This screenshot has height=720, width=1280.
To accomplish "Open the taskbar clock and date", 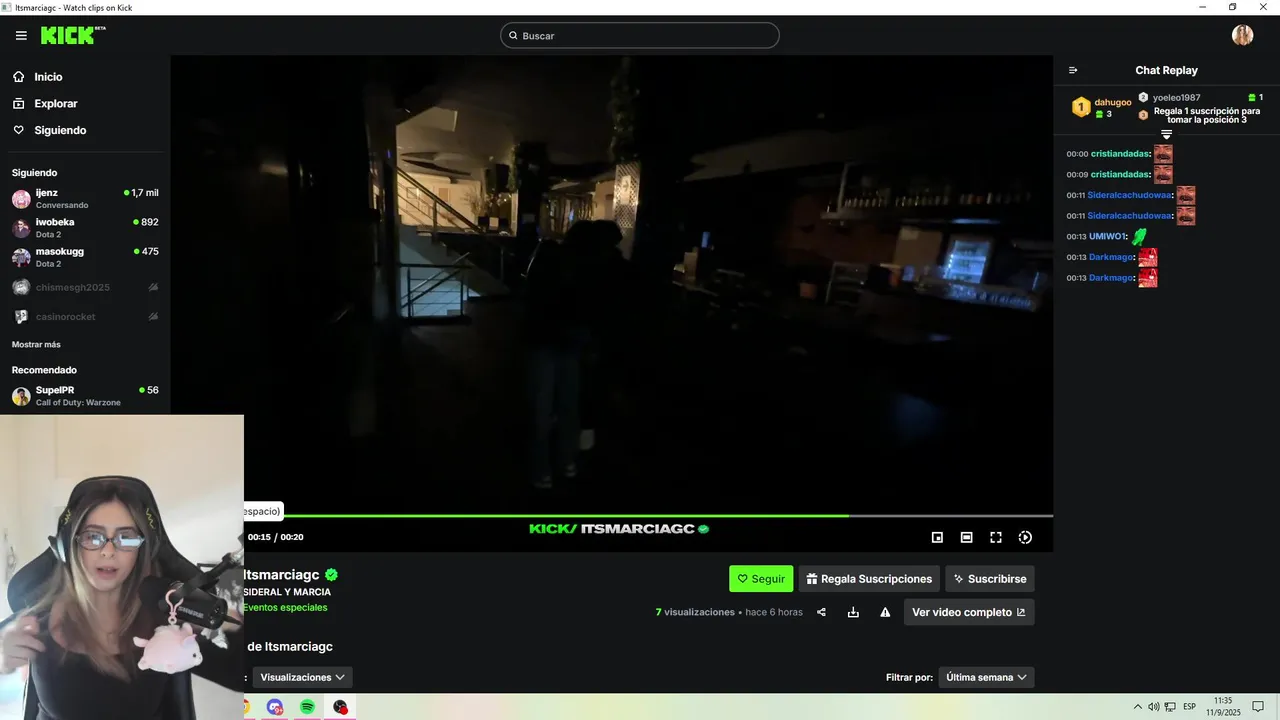I will click(x=1223, y=707).
